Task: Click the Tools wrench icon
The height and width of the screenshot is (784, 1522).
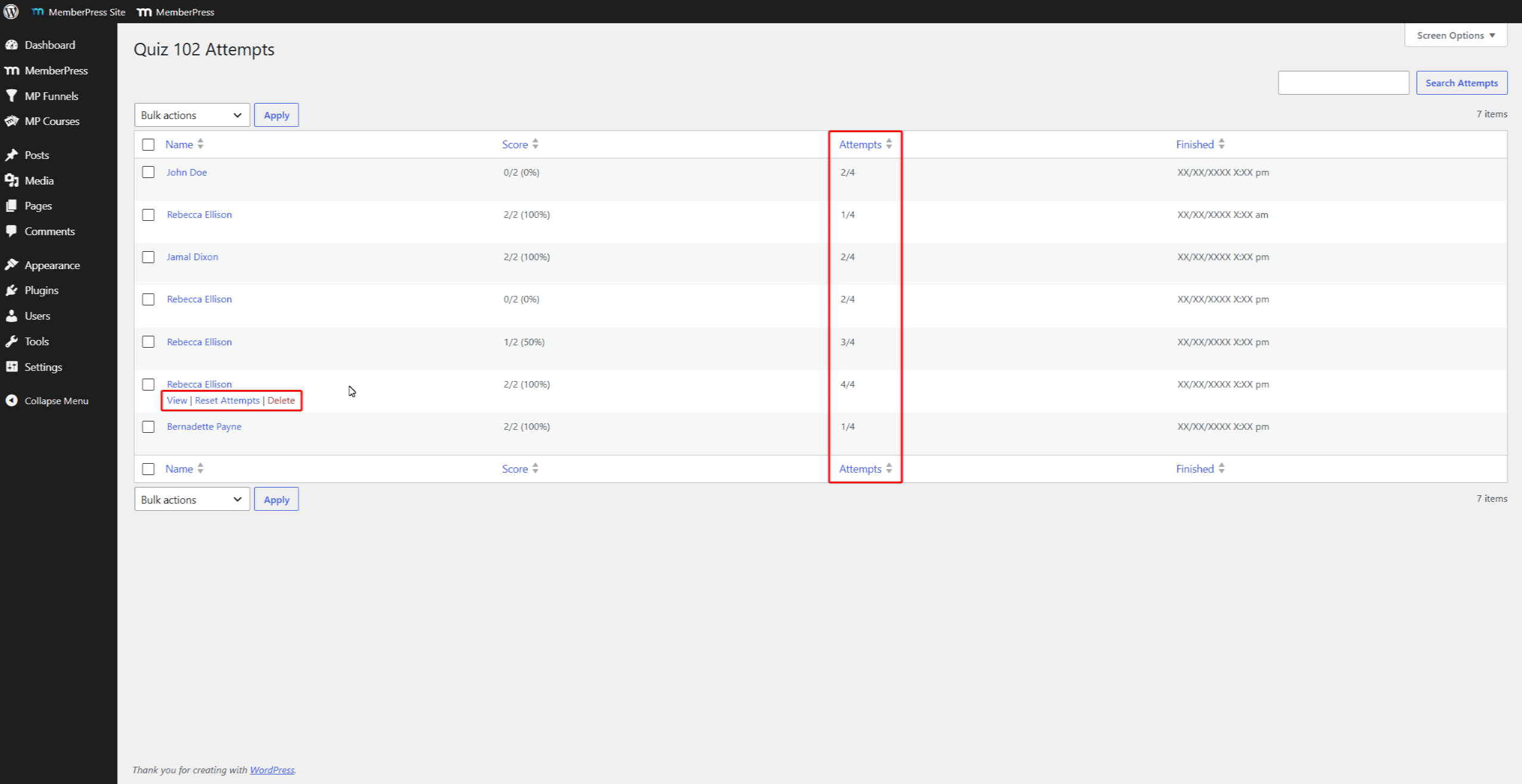Action: pos(12,341)
